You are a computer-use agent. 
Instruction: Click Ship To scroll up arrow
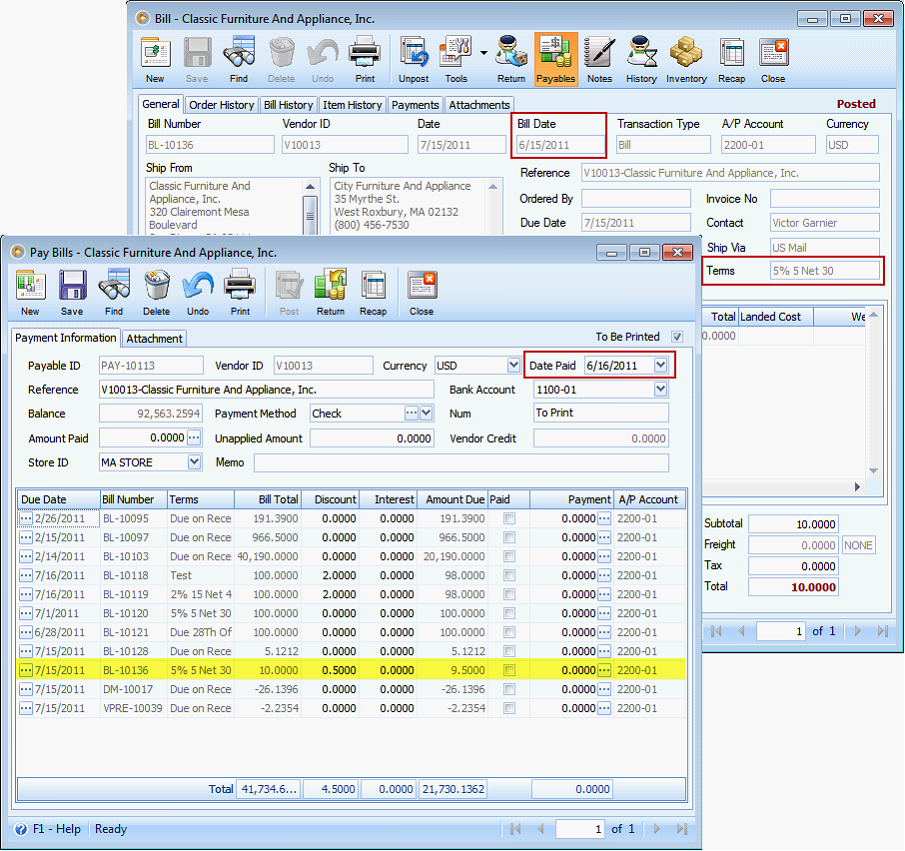coord(493,186)
